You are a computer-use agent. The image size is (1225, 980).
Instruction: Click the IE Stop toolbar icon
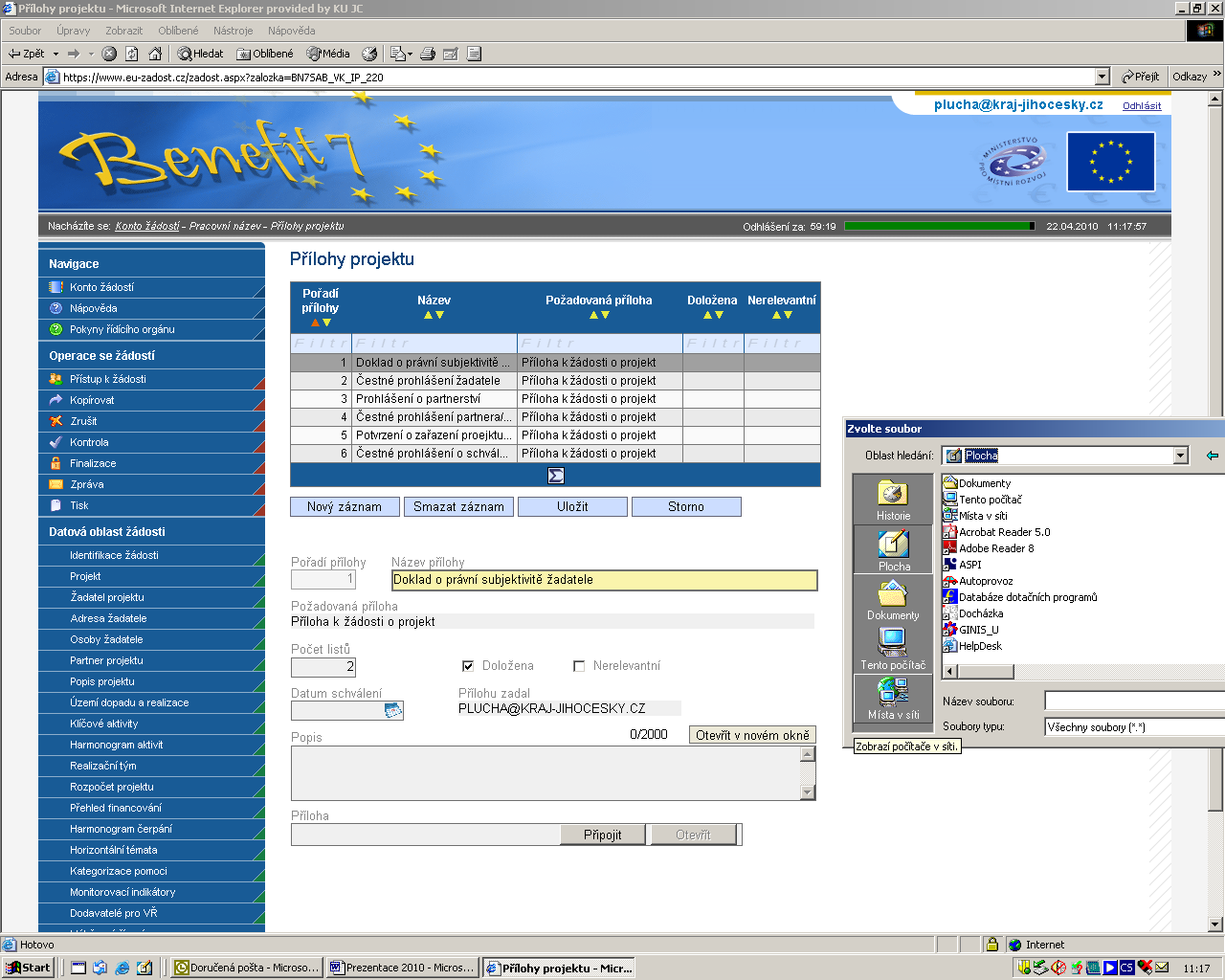pos(109,54)
